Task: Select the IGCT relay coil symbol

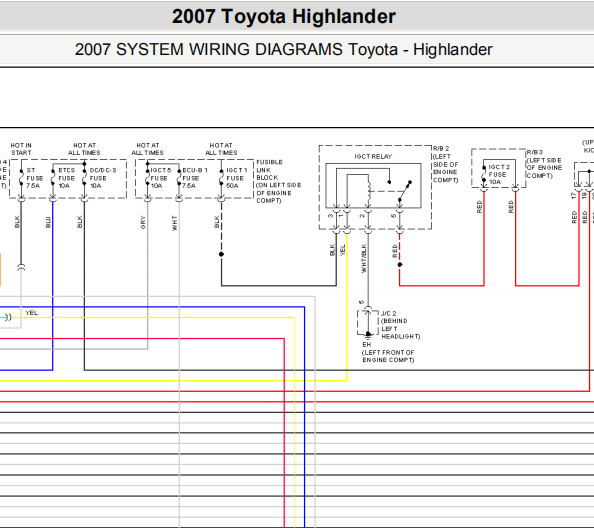Action: (x=368, y=191)
